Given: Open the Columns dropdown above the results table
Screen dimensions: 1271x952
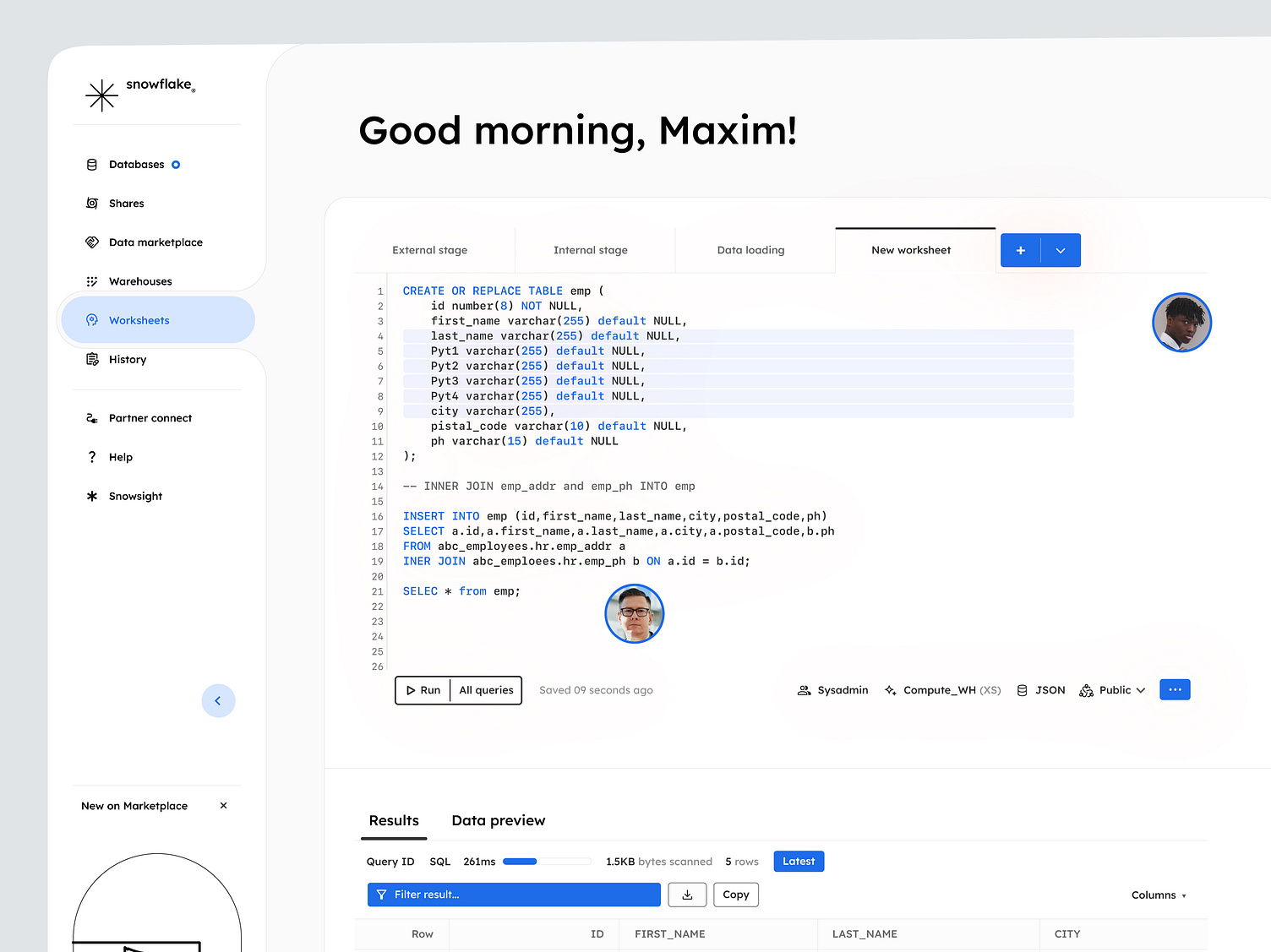Looking at the screenshot, I should click(1159, 895).
